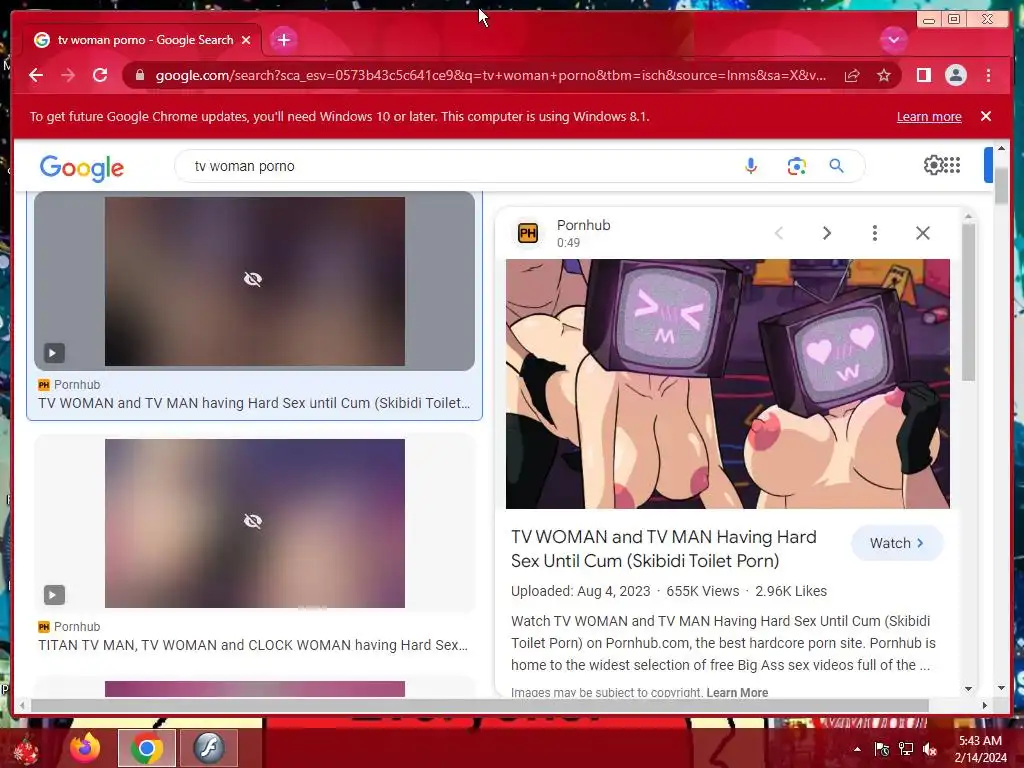This screenshot has height=768, width=1024.
Task: Open the Google apps grid
Action: tap(952, 165)
